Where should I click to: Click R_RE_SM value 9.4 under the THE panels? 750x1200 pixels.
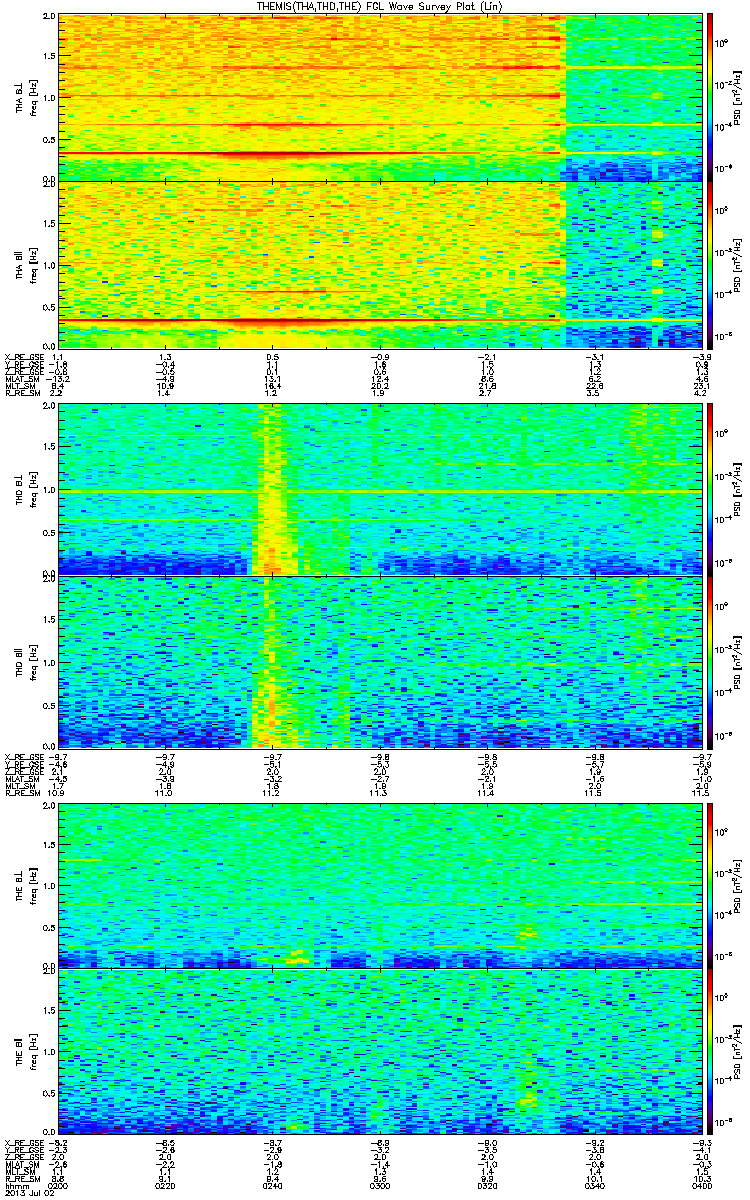[x=272, y=1178]
